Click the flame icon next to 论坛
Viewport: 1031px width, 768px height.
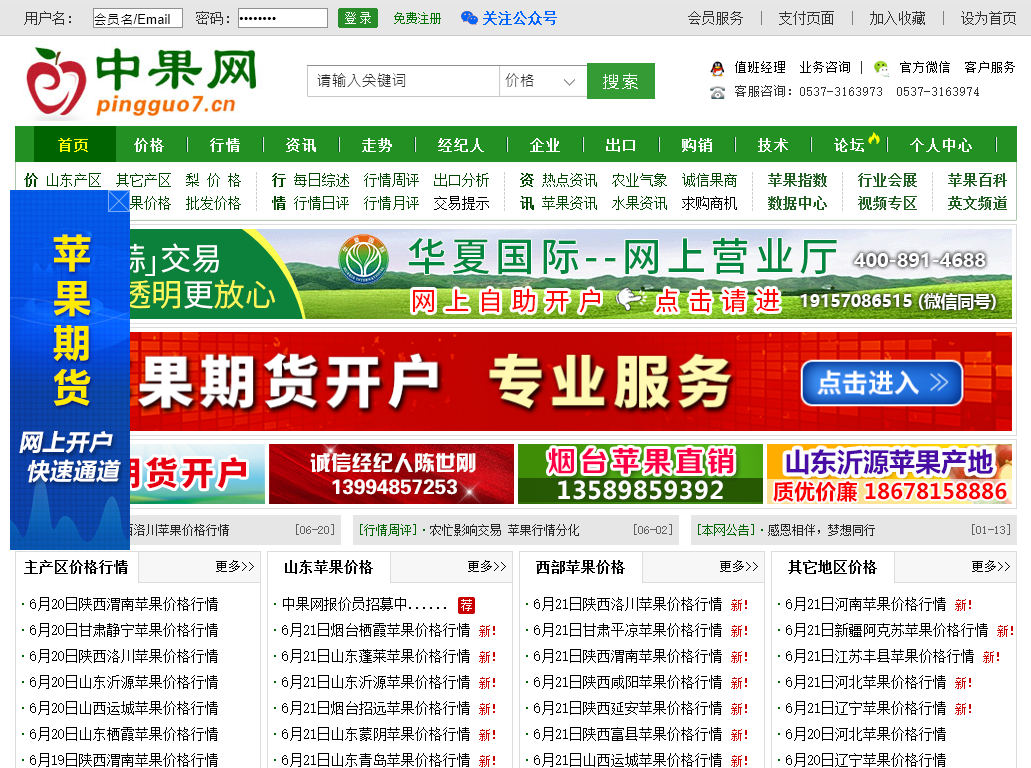[874, 138]
